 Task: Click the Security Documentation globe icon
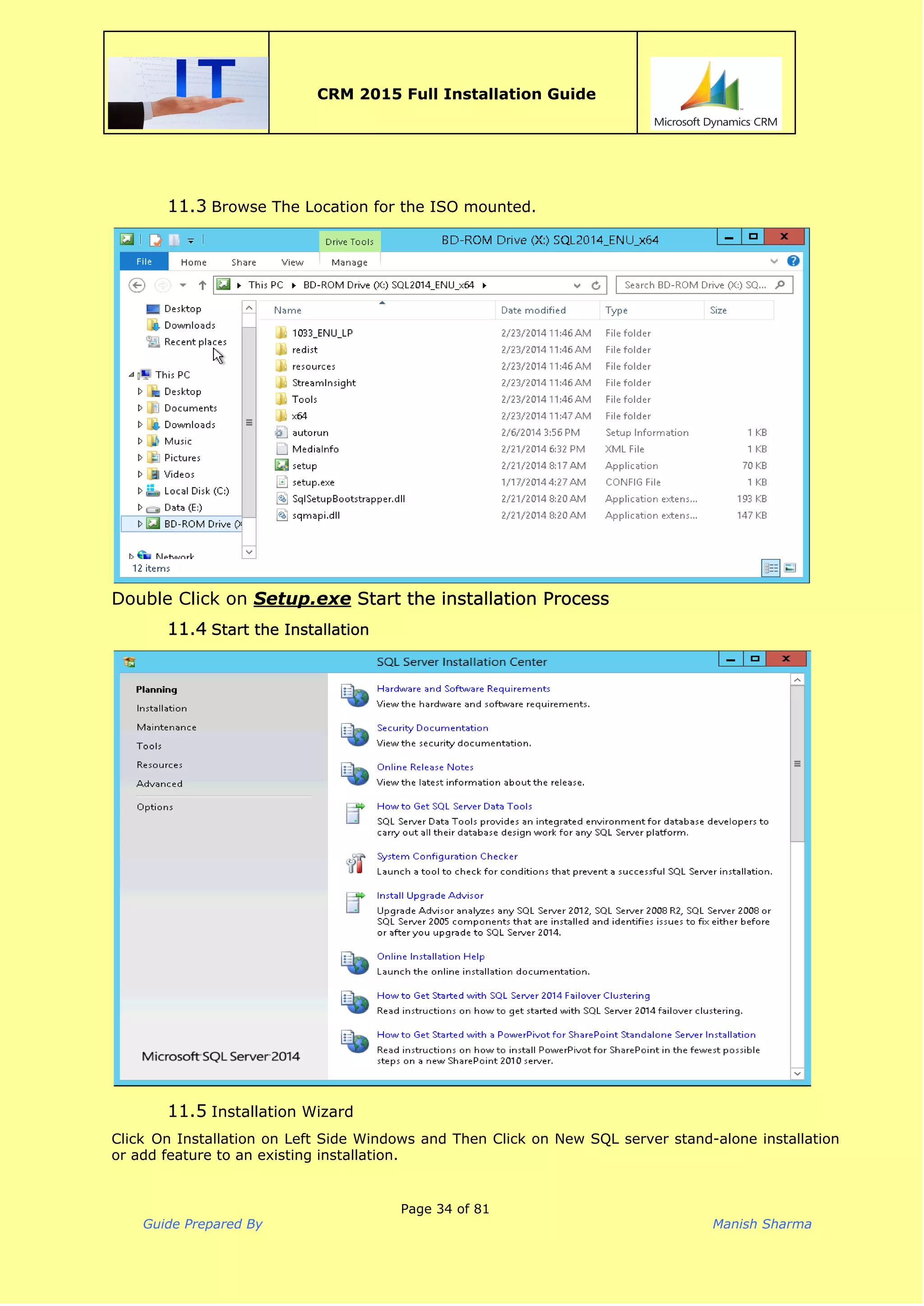click(355, 735)
